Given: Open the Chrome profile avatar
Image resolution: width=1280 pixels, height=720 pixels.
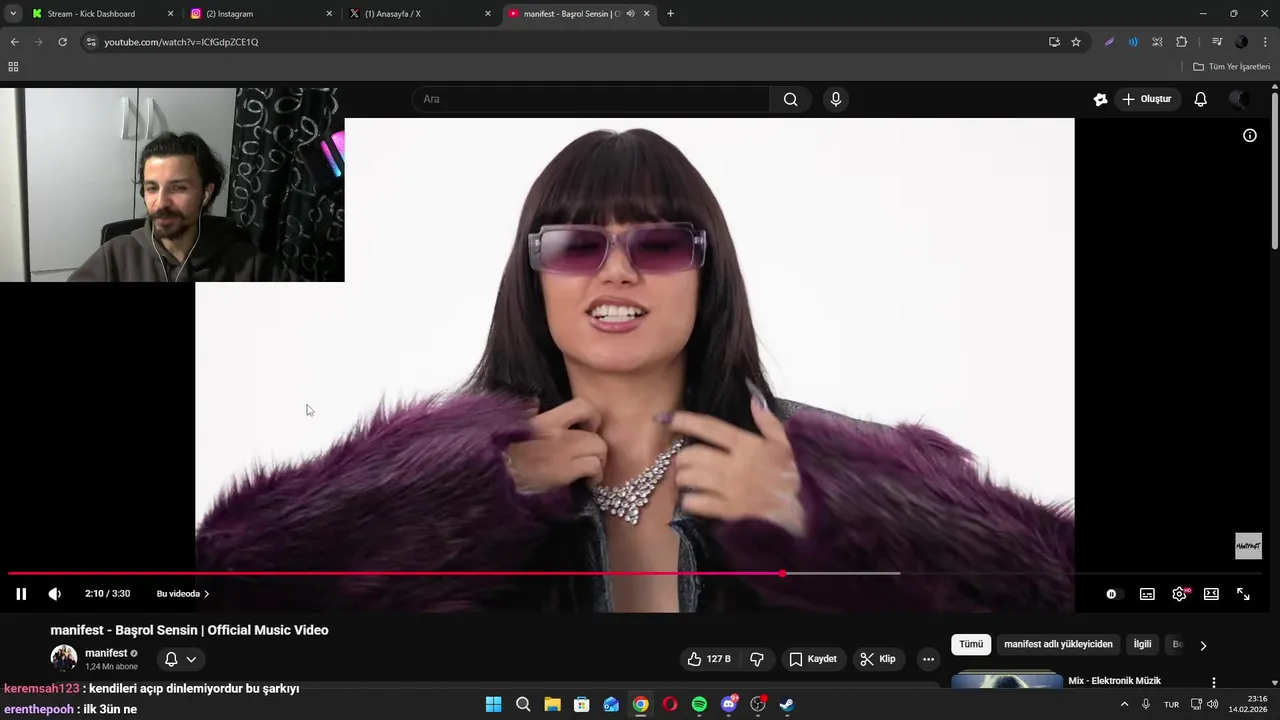Looking at the screenshot, I should 1241,42.
